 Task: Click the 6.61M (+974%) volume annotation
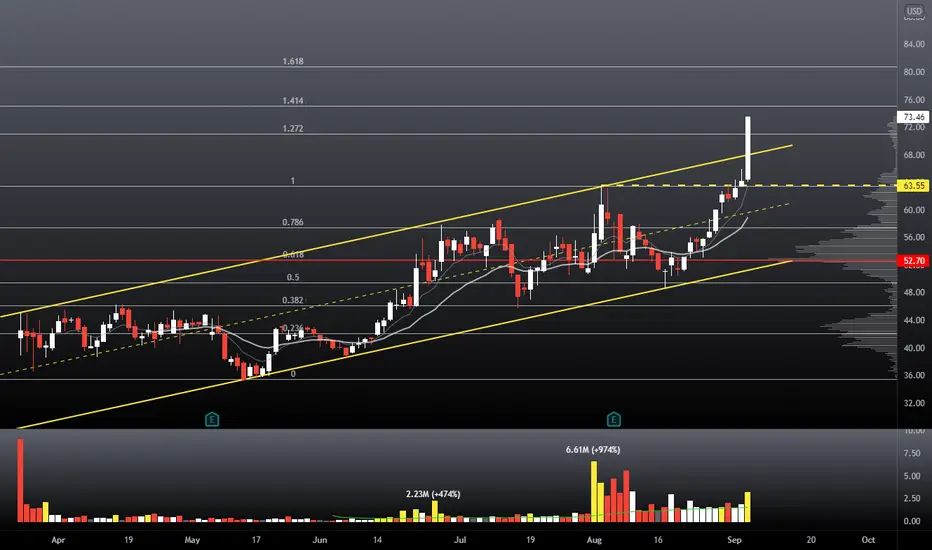[x=593, y=450]
